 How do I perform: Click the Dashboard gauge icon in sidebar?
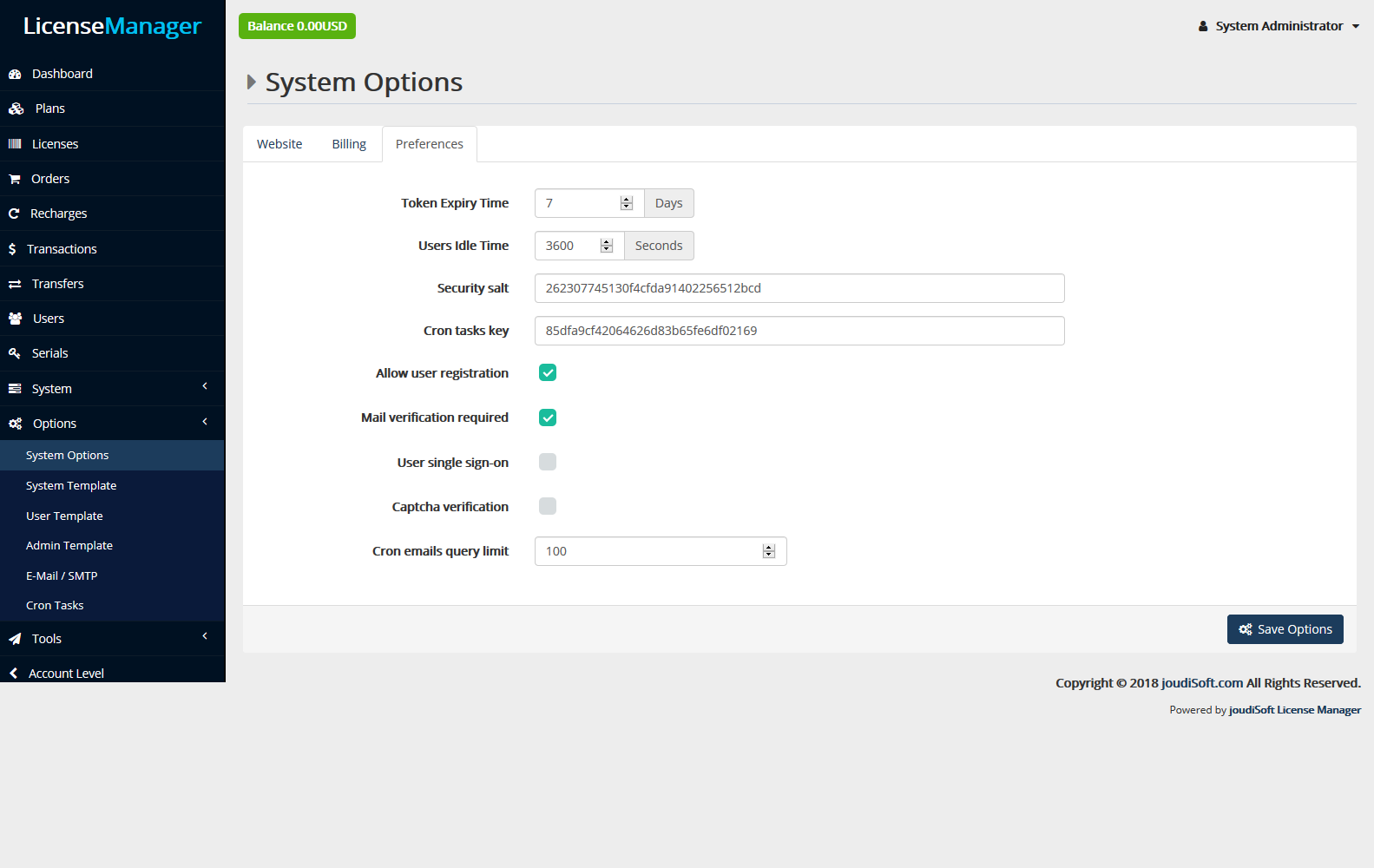pyautogui.click(x=15, y=75)
